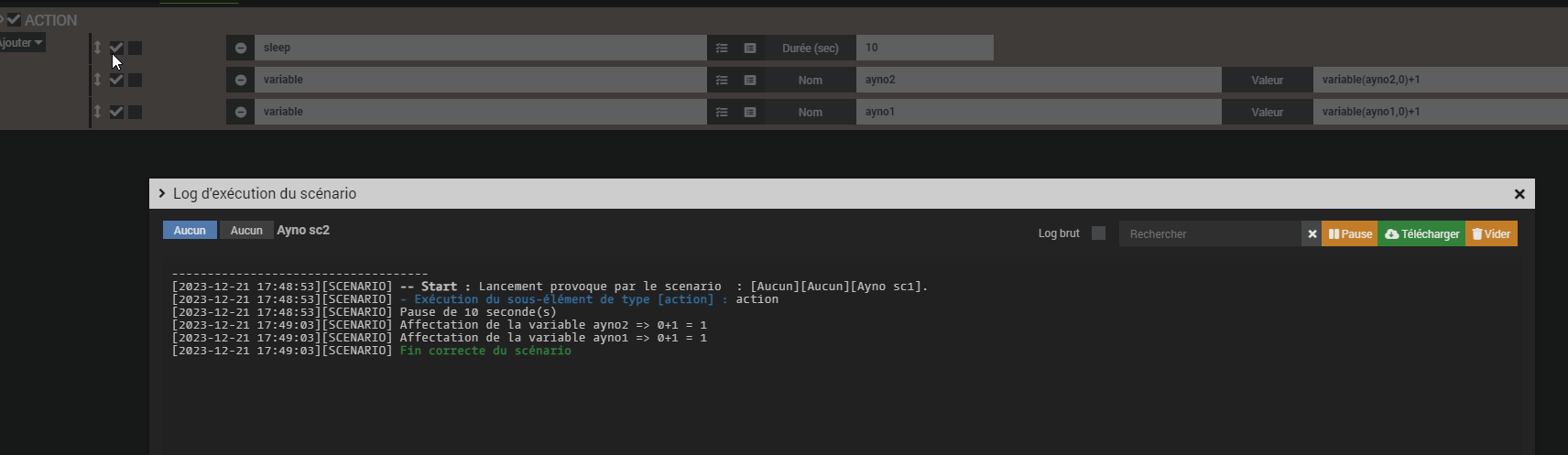Pause the log with Pause button

tap(1349, 233)
